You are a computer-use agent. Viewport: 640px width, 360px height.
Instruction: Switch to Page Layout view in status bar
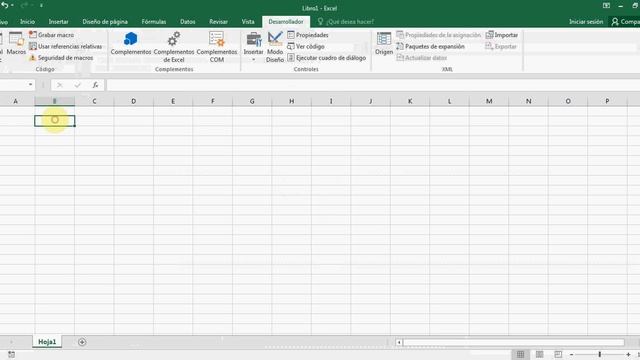click(x=539, y=354)
